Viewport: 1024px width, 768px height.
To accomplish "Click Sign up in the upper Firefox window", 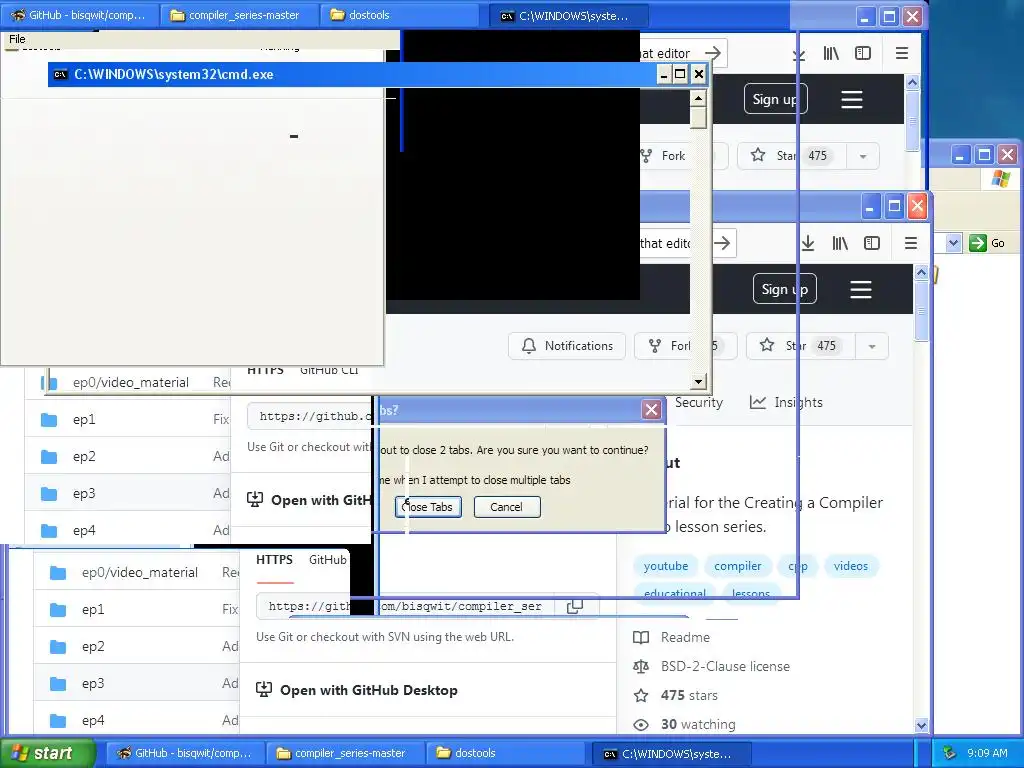I will tap(775, 99).
